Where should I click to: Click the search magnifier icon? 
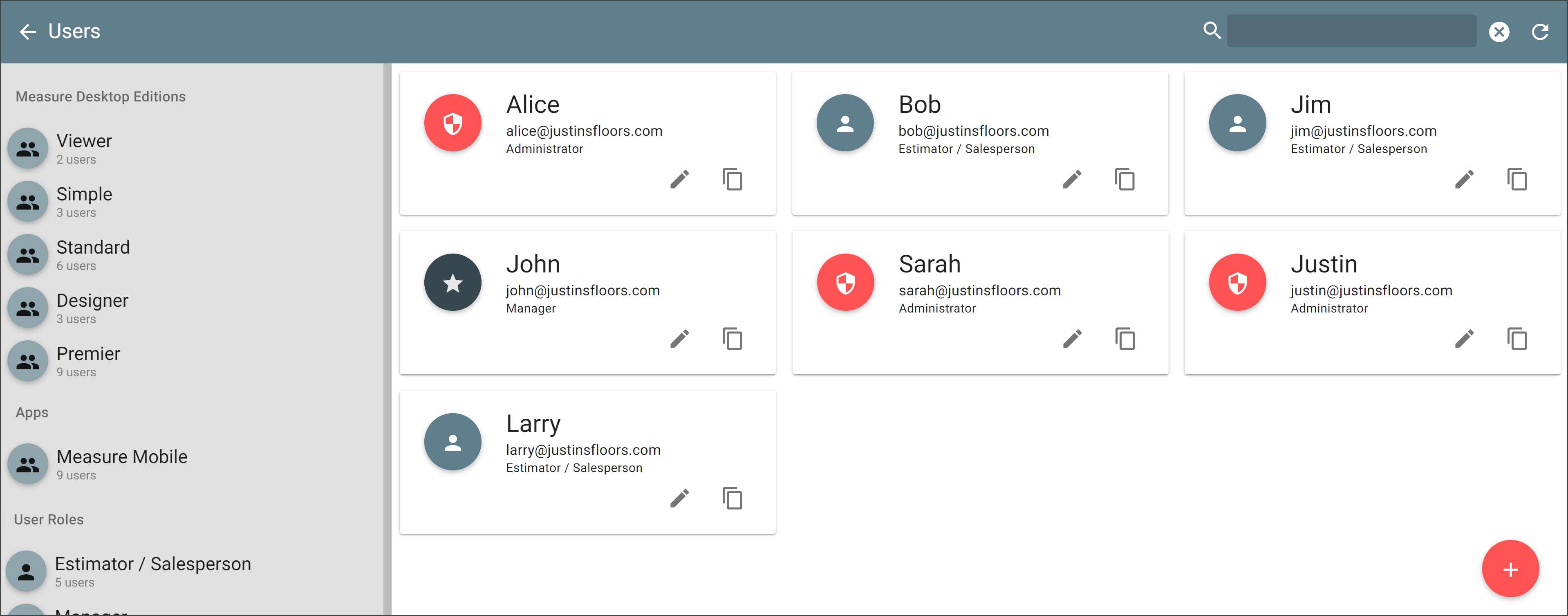pos(1212,30)
